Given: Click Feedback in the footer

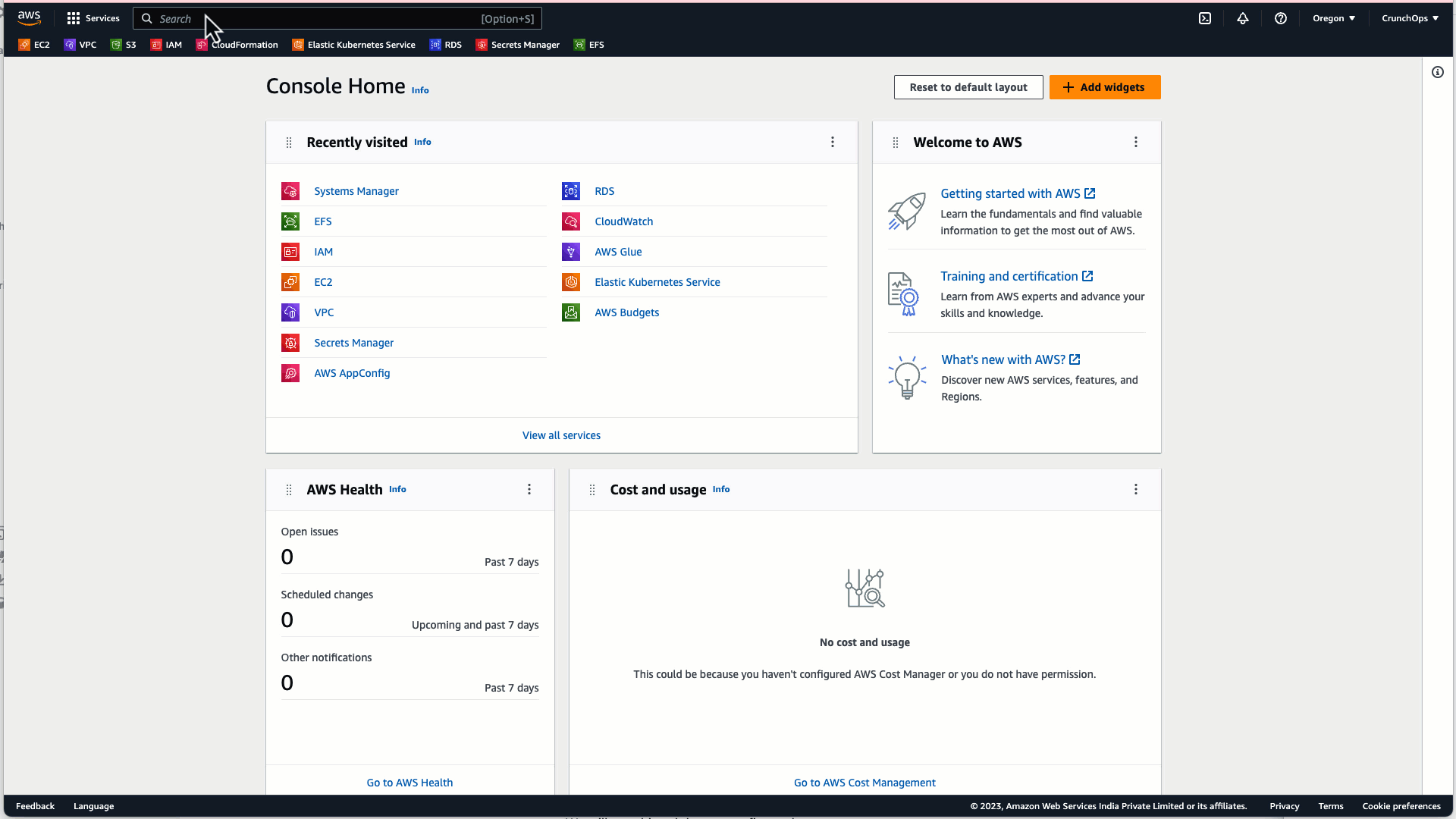Looking at the screenshot, I should (35, 806).
